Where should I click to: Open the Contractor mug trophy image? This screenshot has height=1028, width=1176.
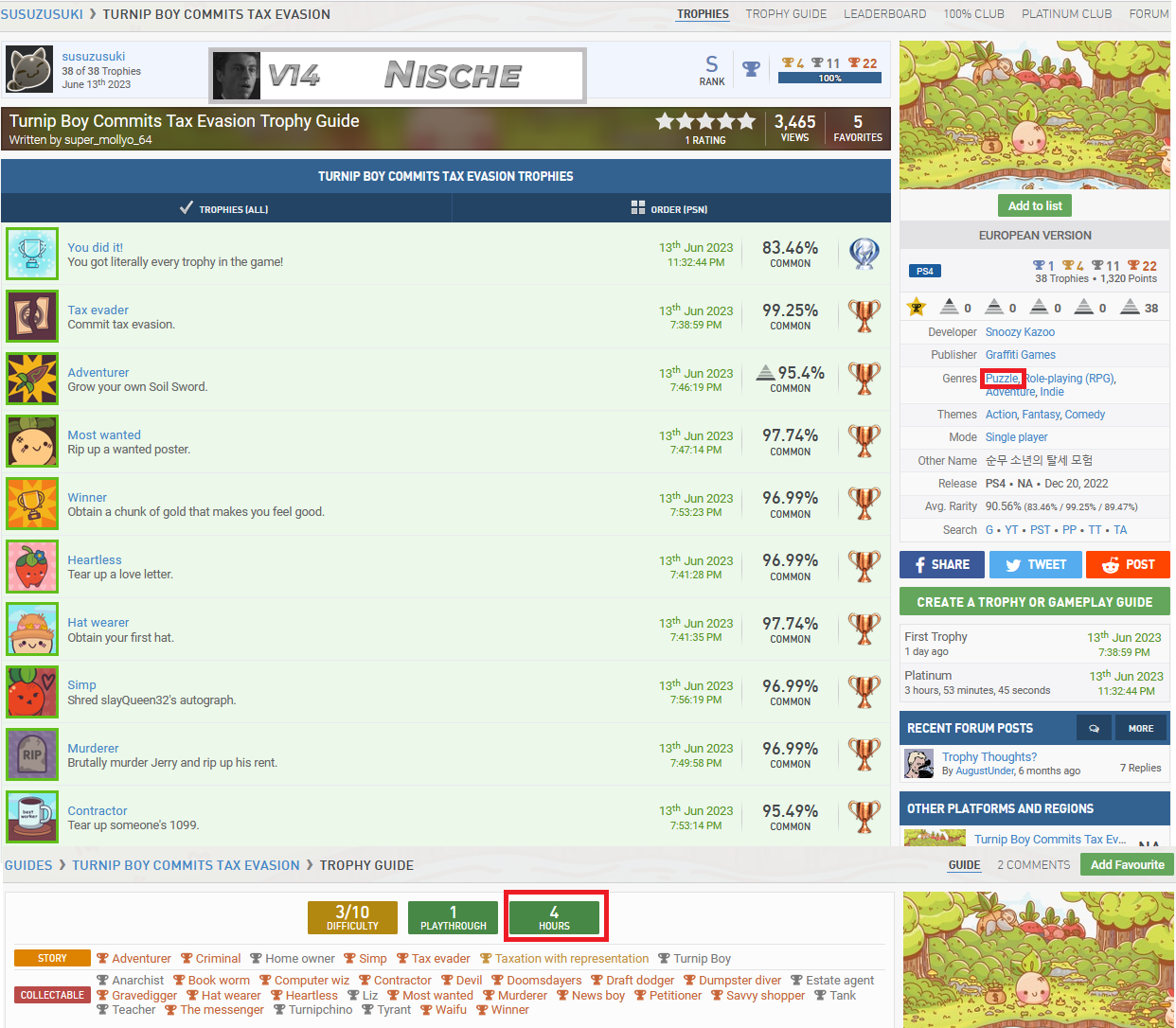click(x=32, y=817)
